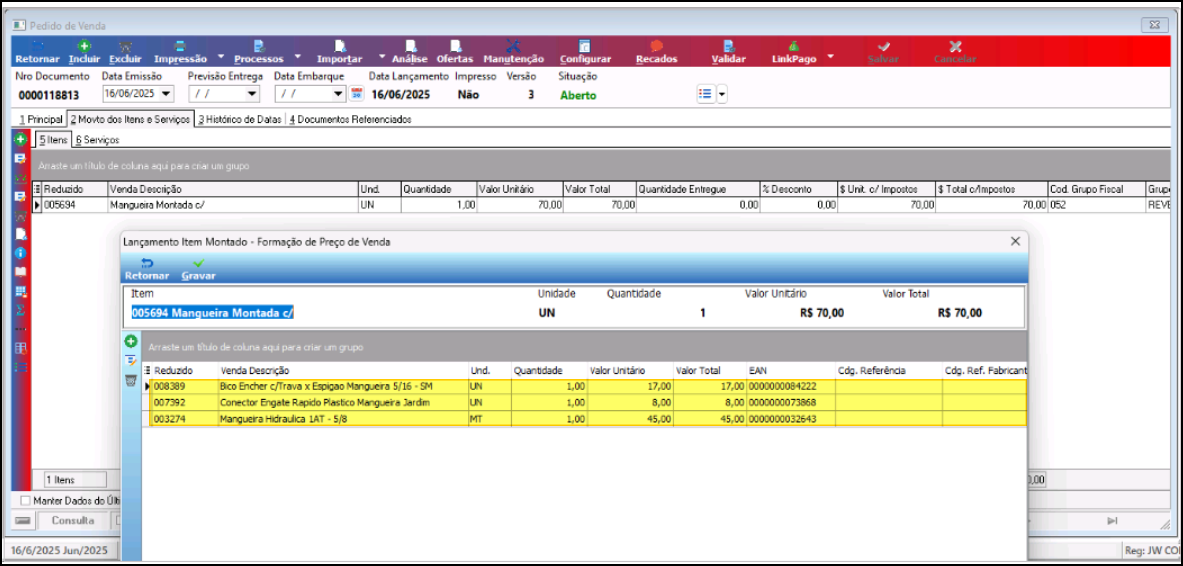Open the Ofertas tool
The image size is (1183, 566).
pyautogui.click(x=455, y=52)
